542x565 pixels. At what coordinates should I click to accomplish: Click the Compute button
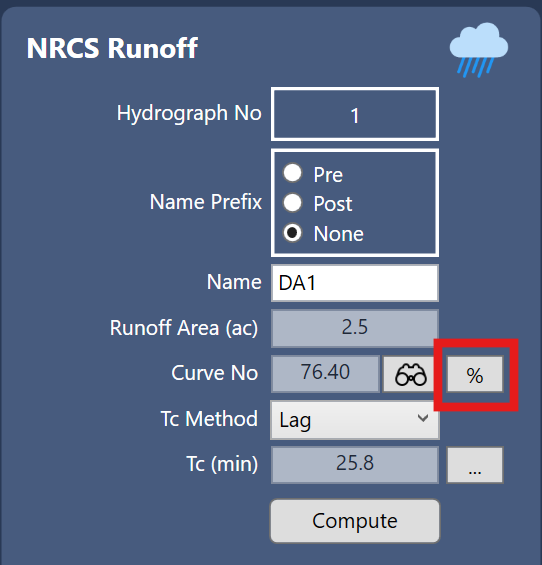(x=355, y=521)
